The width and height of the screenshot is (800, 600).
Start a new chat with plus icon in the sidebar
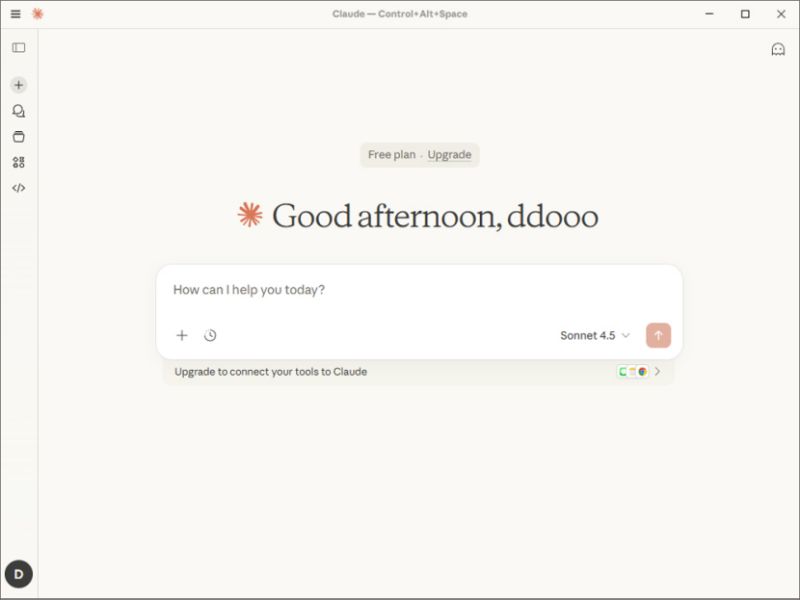19,85
